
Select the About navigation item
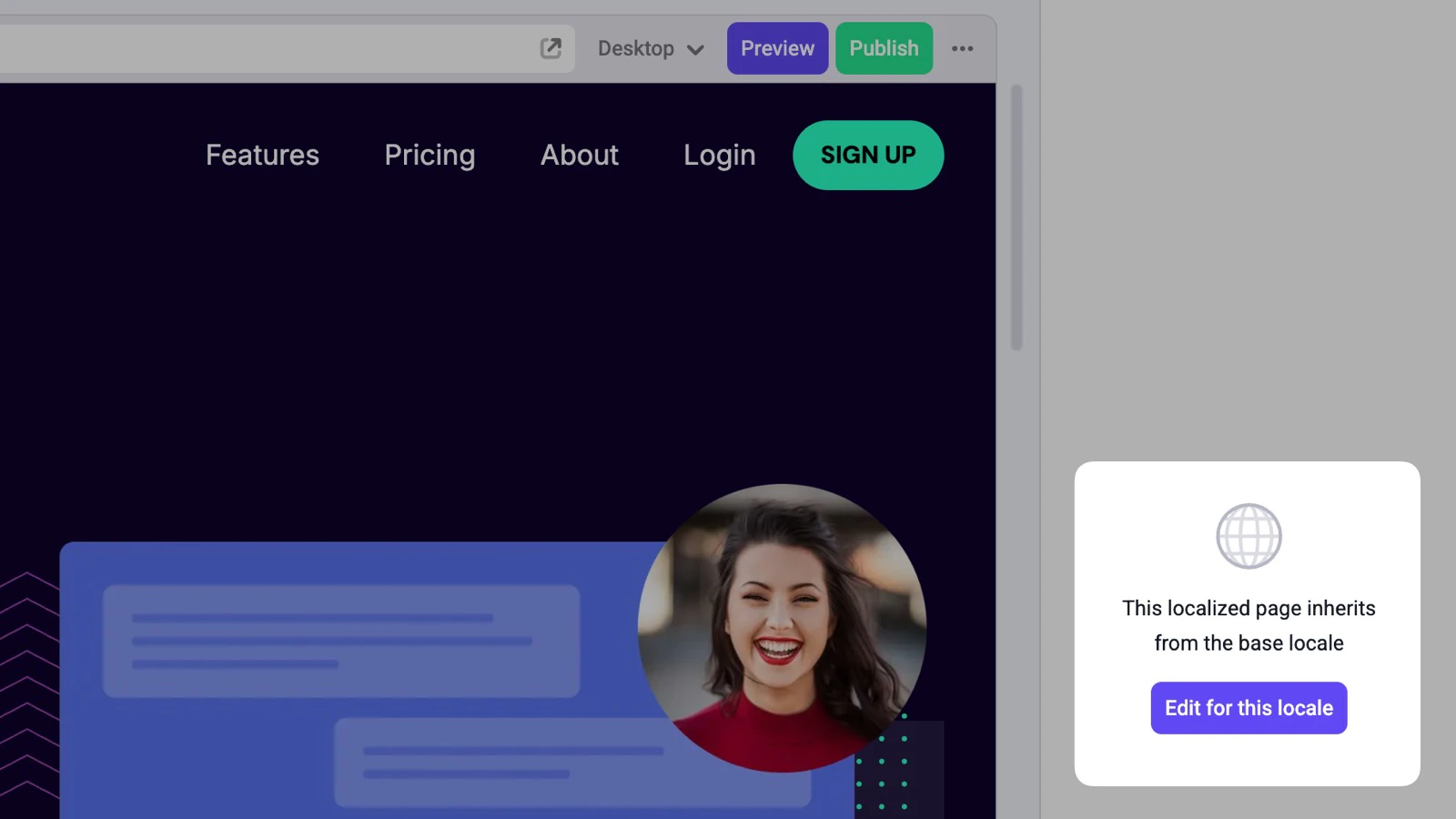tap(579, 155)
